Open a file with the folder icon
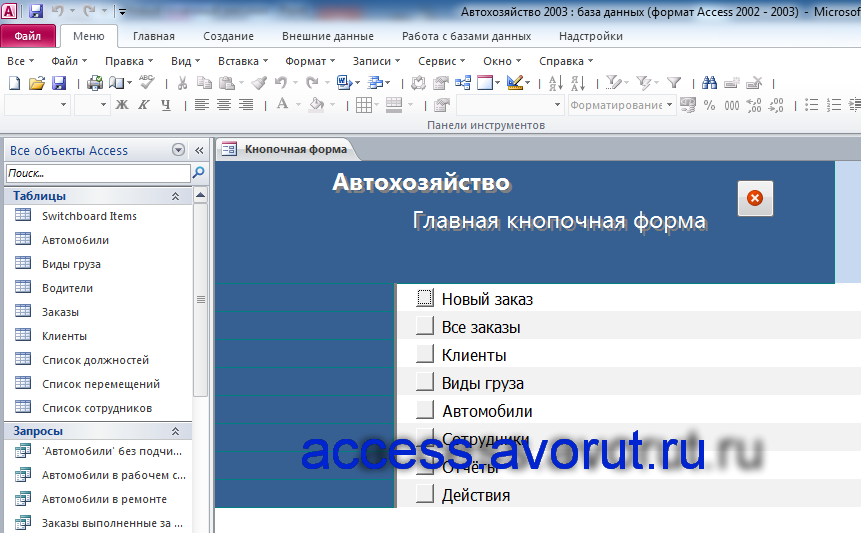This screenshot has height=533, width=861. click(x=36, y=83)
